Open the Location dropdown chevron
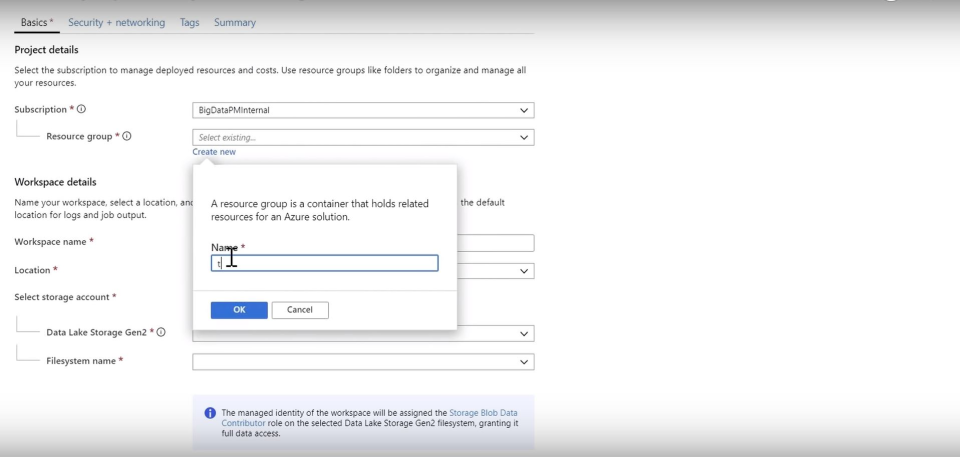 (525, 271)
